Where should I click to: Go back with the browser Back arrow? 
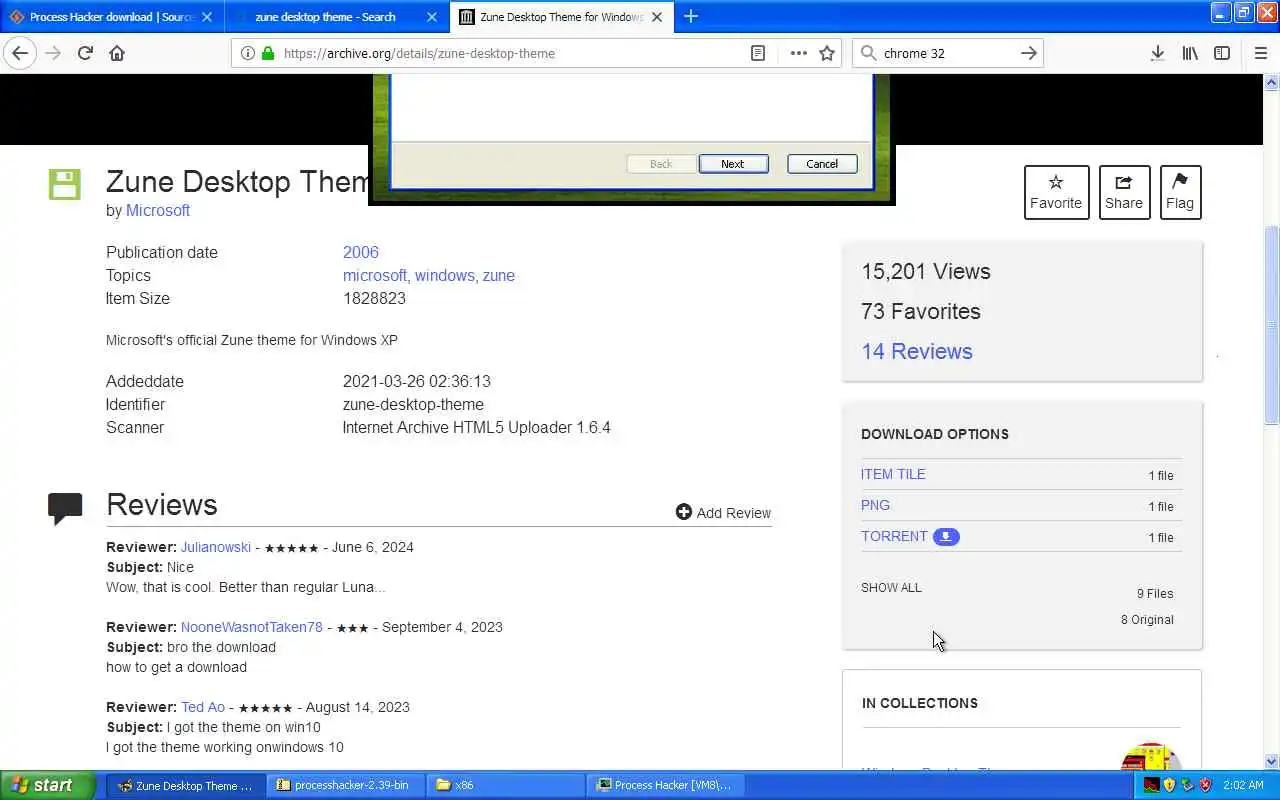click(20, 53)
